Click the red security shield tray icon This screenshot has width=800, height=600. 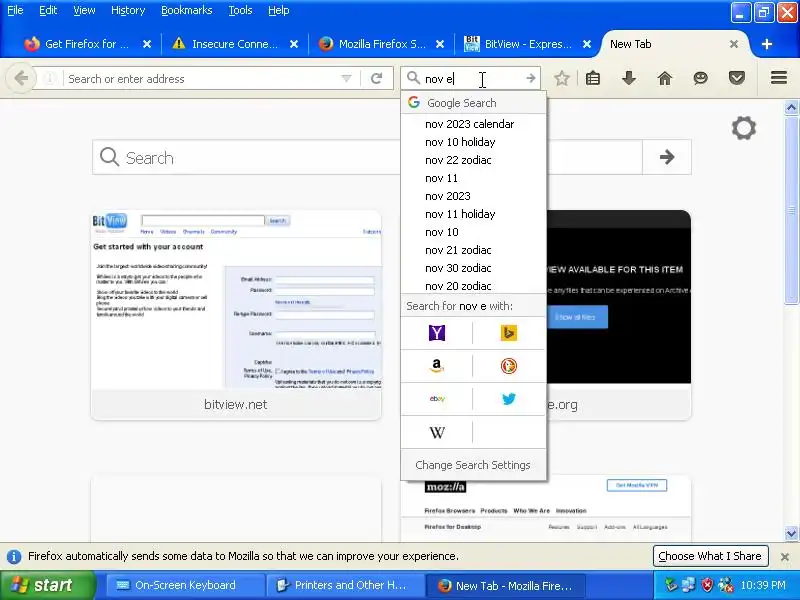click(707, 585)
